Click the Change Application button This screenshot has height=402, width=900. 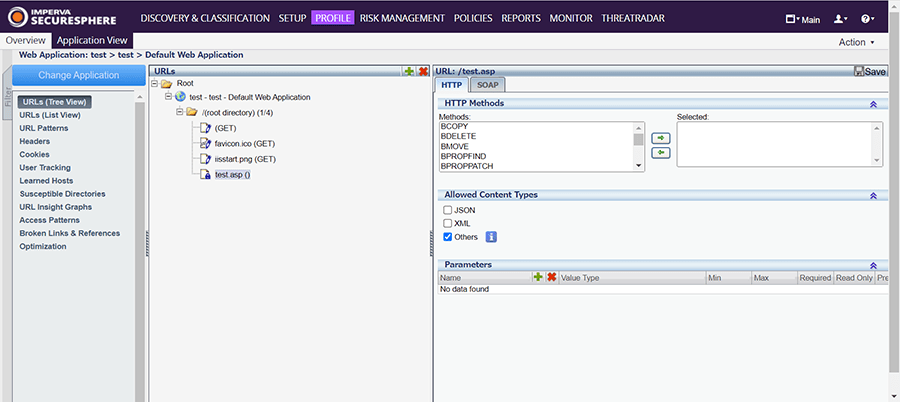tap(78, 76)
